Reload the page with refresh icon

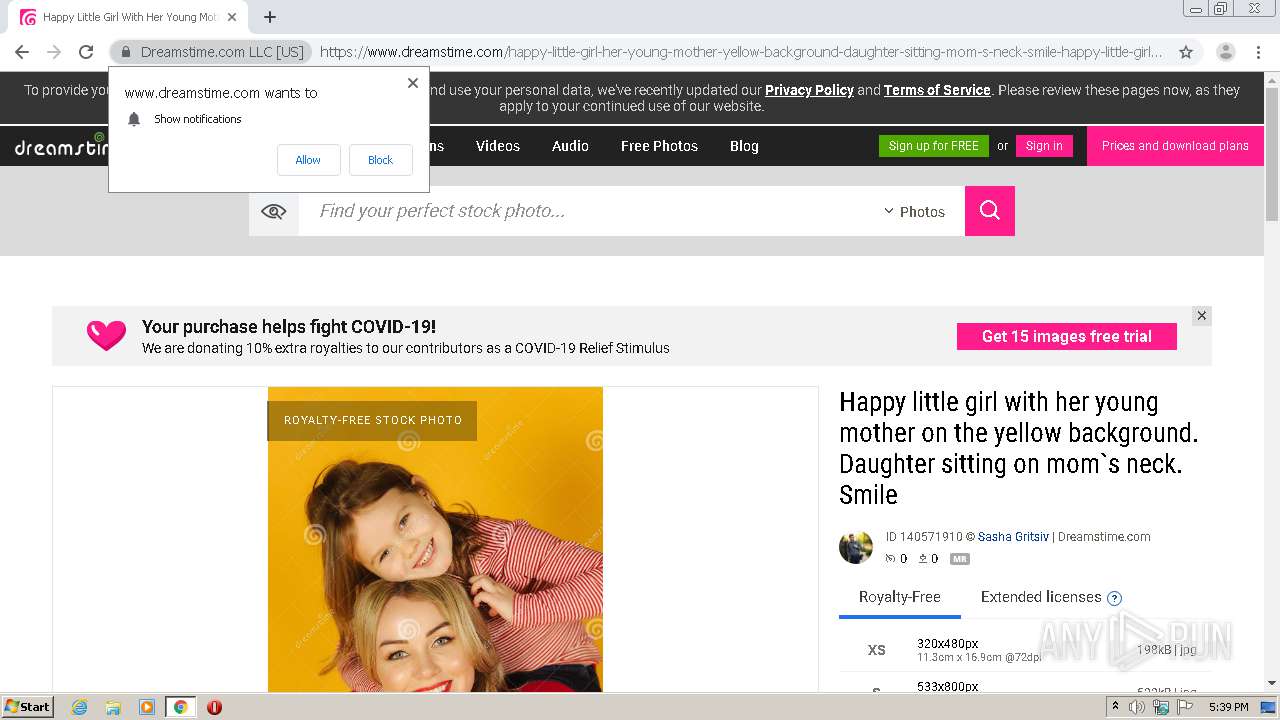coord(86,52)
